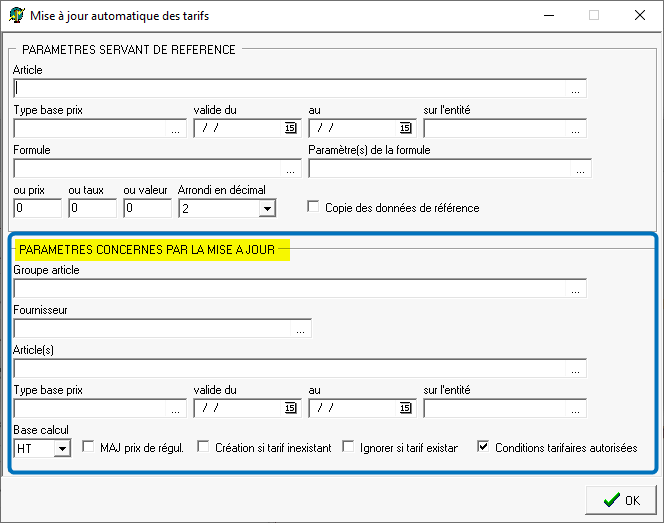The image size is (664, 523).
Task: Uncheck Conditions tarifaires autorisées
Action: (484, 447)
